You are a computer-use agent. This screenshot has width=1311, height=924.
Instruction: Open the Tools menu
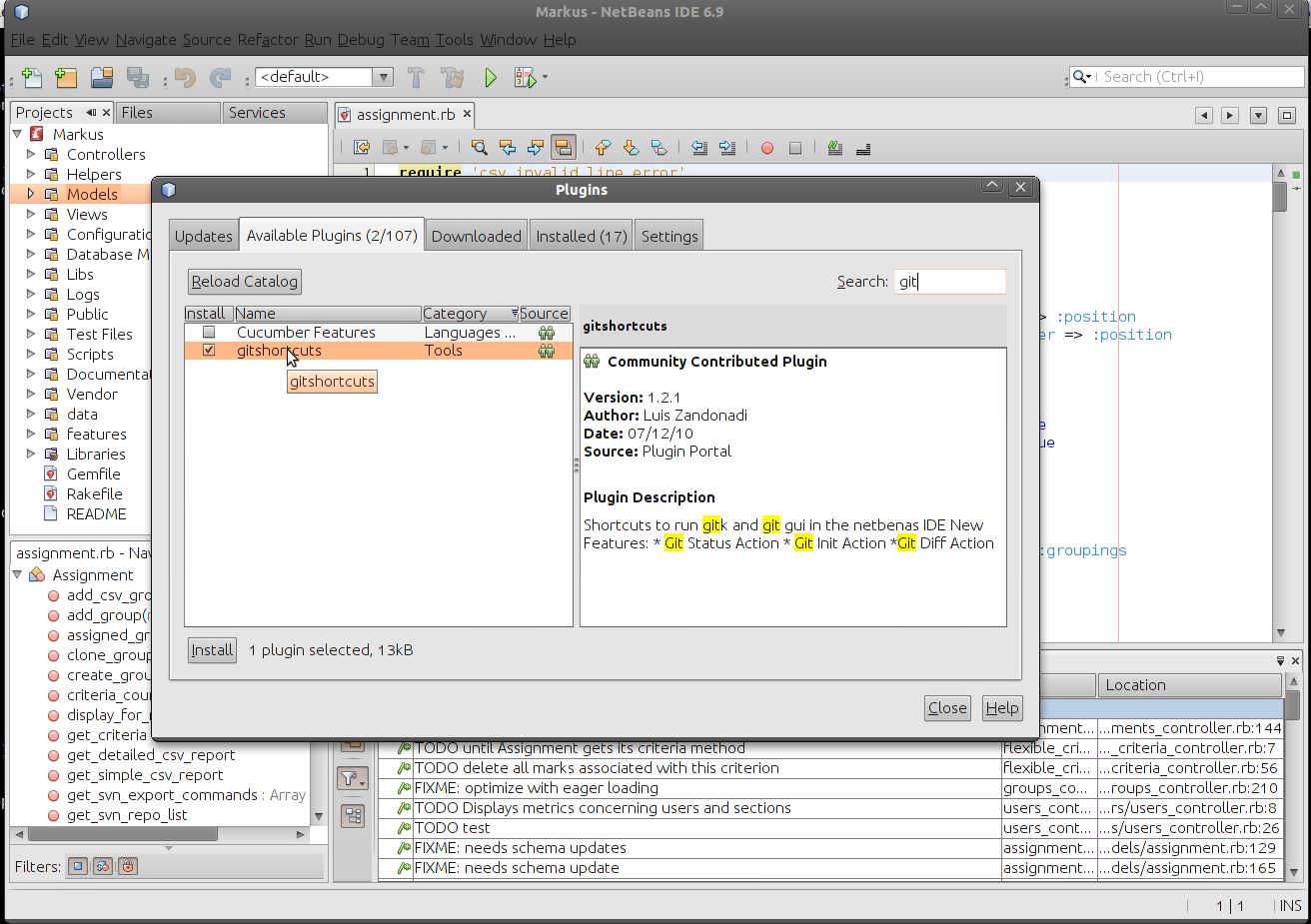(454, 40)
